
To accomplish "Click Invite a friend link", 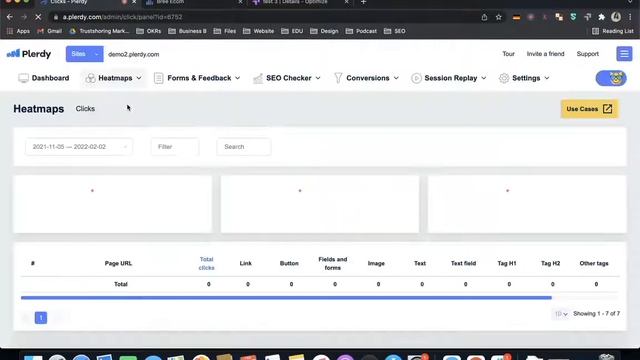I will point(545,54).
